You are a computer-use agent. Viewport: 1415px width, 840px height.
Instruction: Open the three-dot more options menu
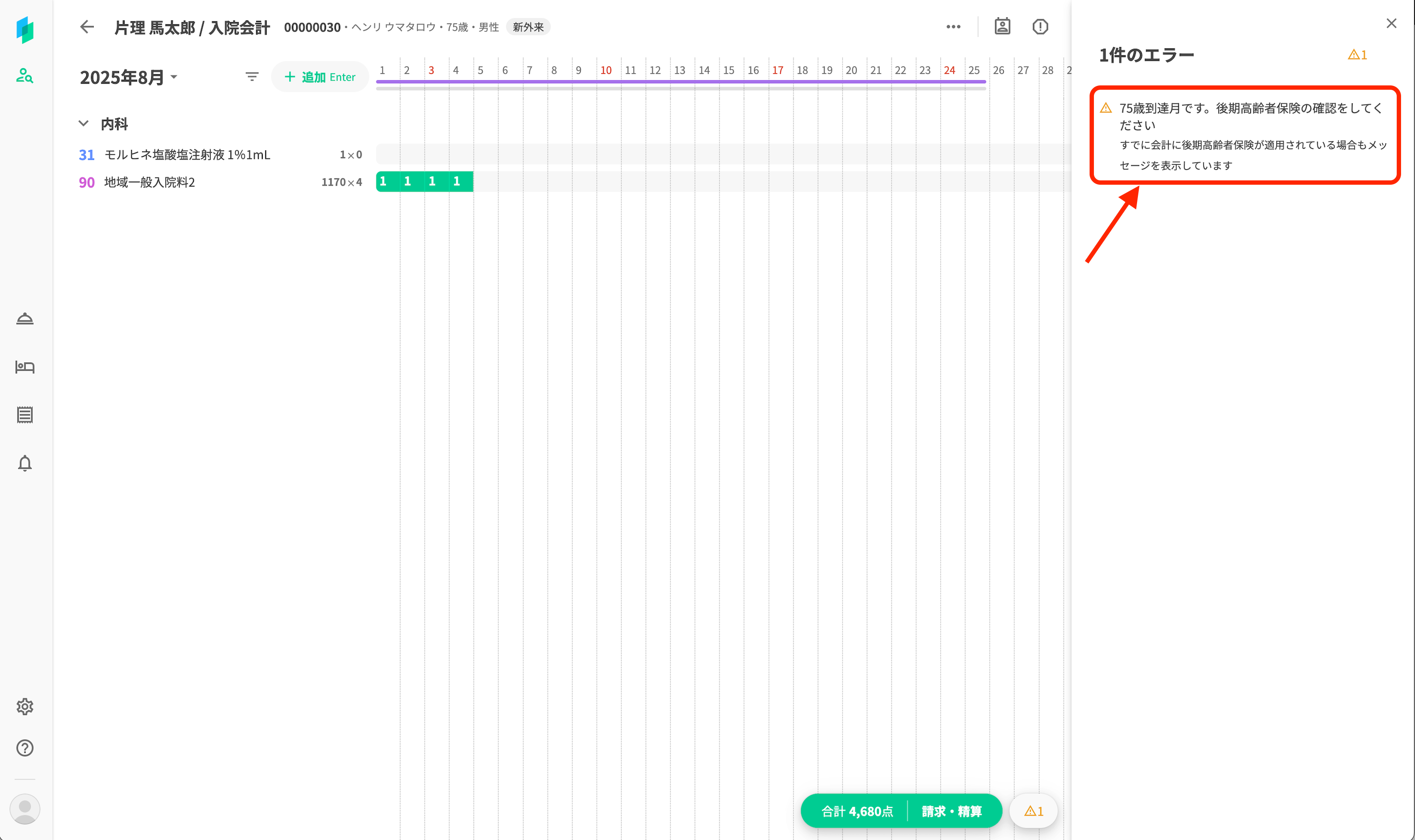pos(953,27)
